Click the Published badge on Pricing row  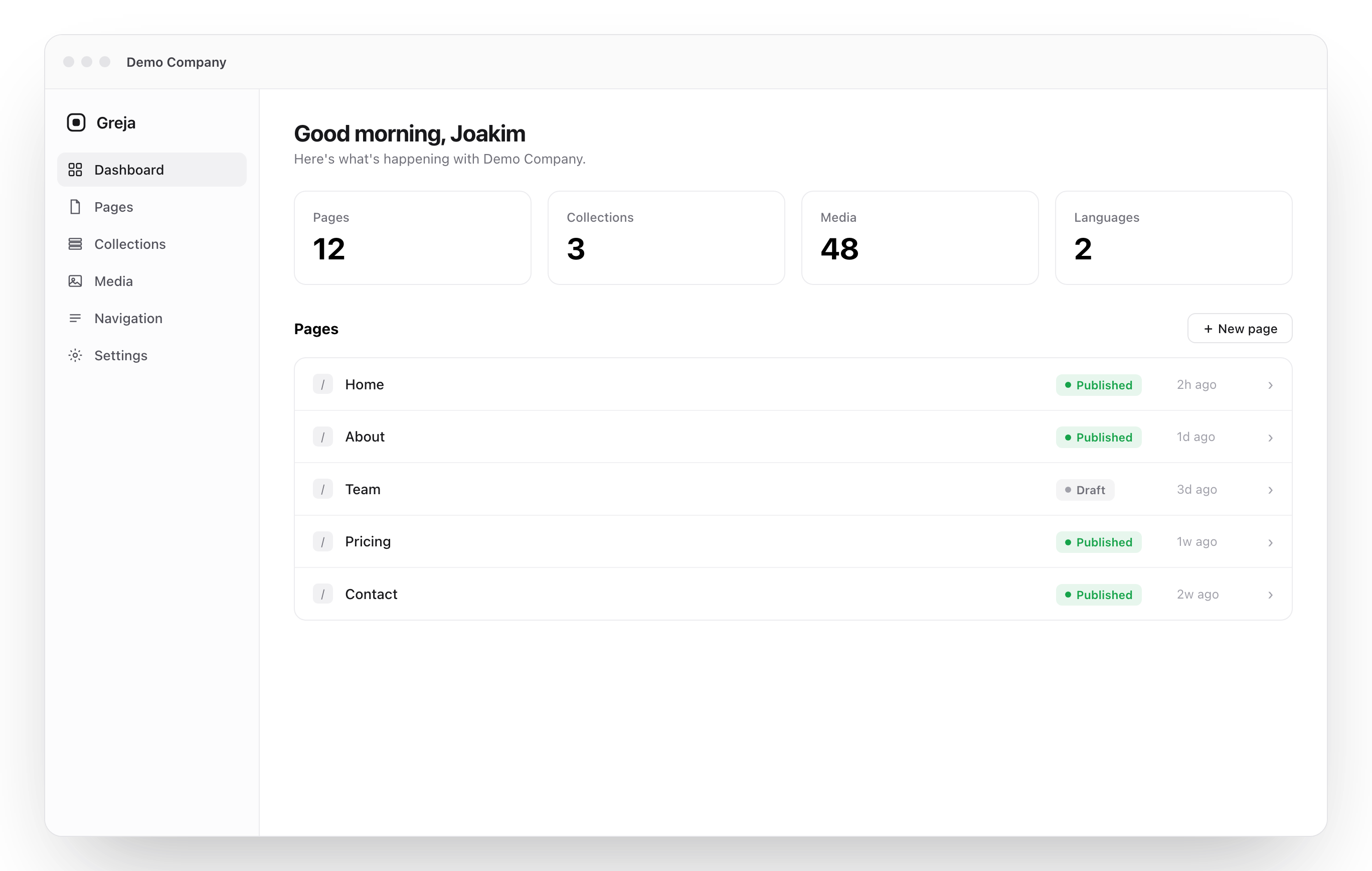pyautogui.click(x=1099, y=542)
